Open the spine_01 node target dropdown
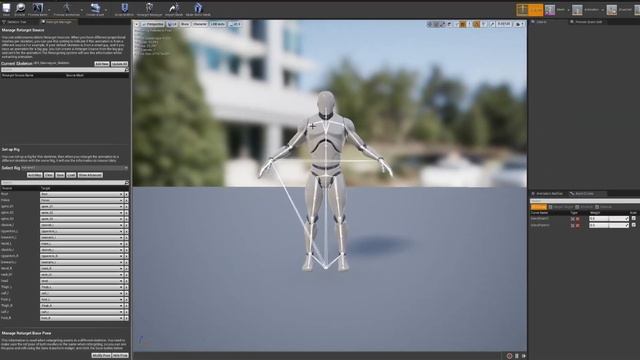640x360 pixels. click(x=82, y=207)
